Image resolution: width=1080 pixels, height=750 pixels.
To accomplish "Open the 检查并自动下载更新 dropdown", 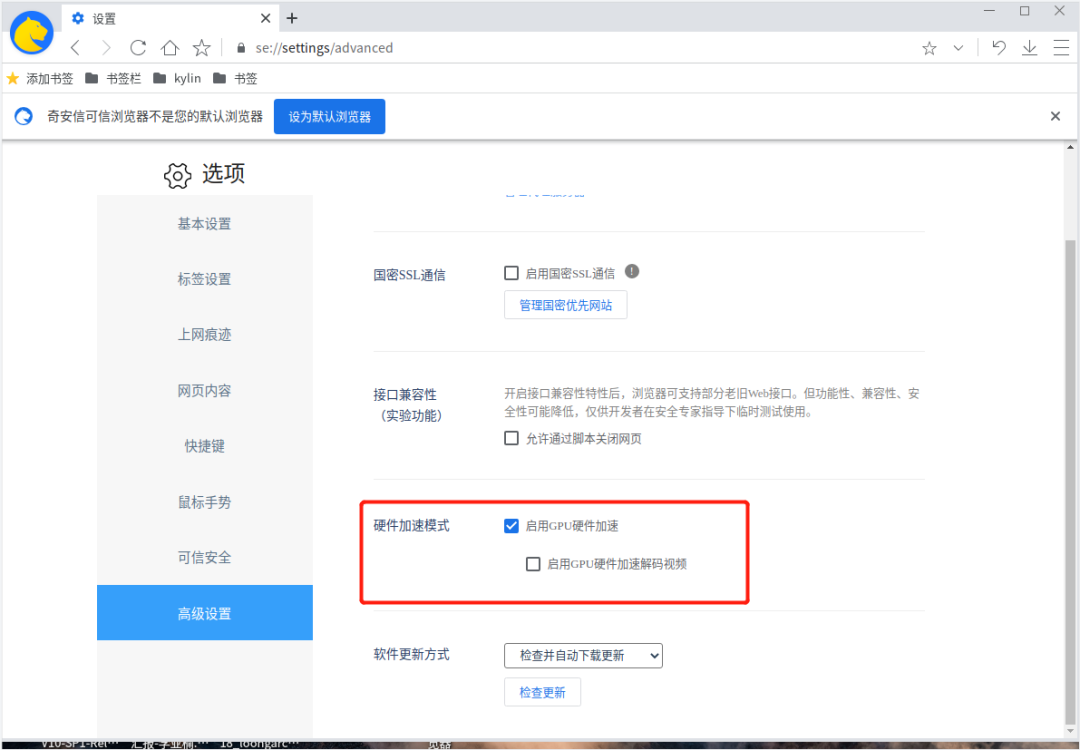I will pyautogui.click(x=583, y=656).
